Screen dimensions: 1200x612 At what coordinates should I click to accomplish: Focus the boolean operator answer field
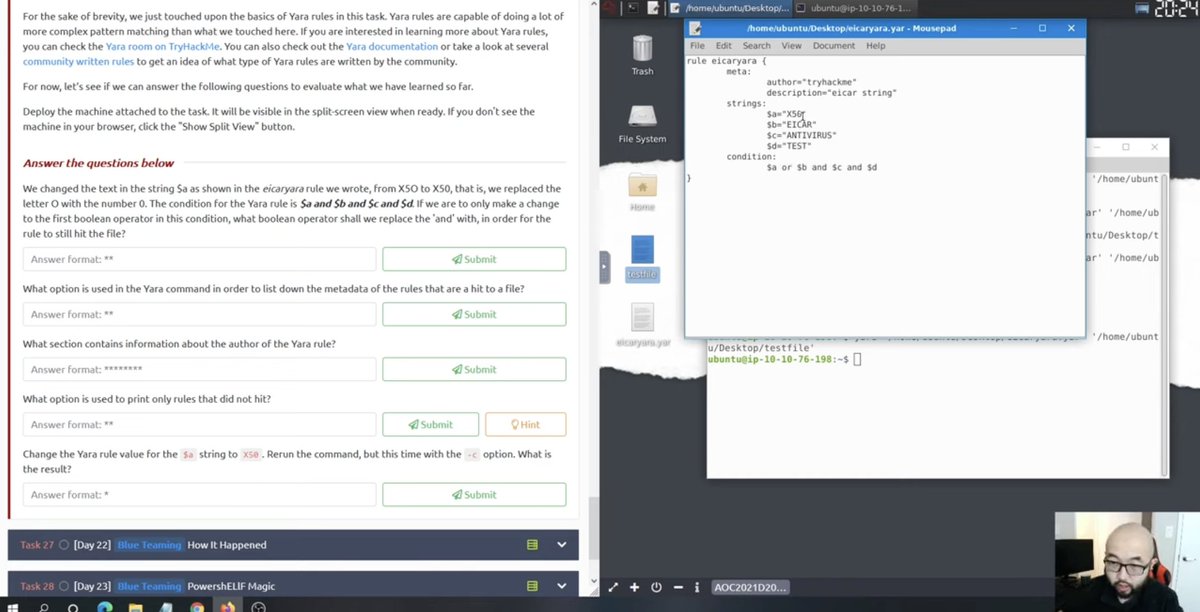pyautogui.click(x=199, y=259)
